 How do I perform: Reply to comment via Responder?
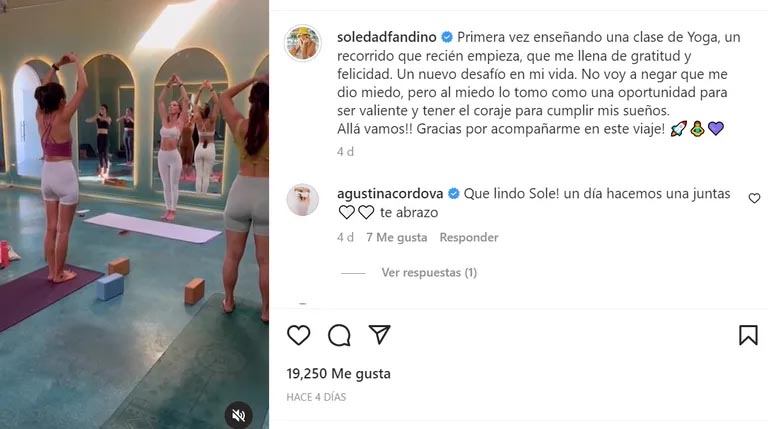(x=469, y=238)
